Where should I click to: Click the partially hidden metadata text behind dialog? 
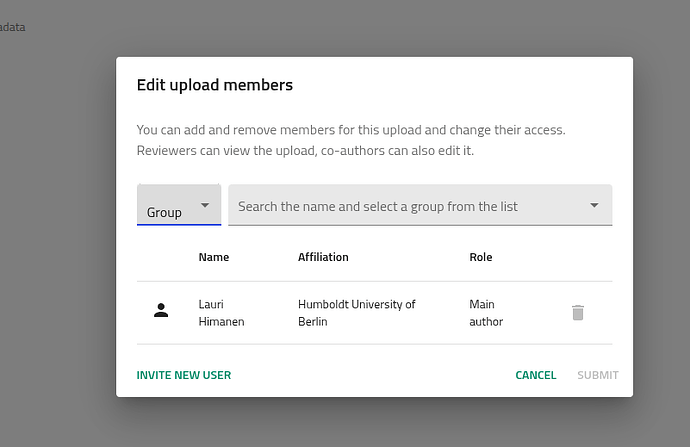[x=12, y=27]
